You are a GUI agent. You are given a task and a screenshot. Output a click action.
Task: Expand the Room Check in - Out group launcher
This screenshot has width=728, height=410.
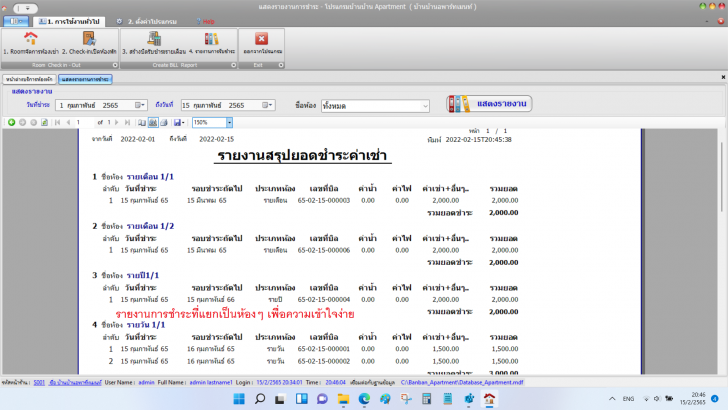coord(115,65)
